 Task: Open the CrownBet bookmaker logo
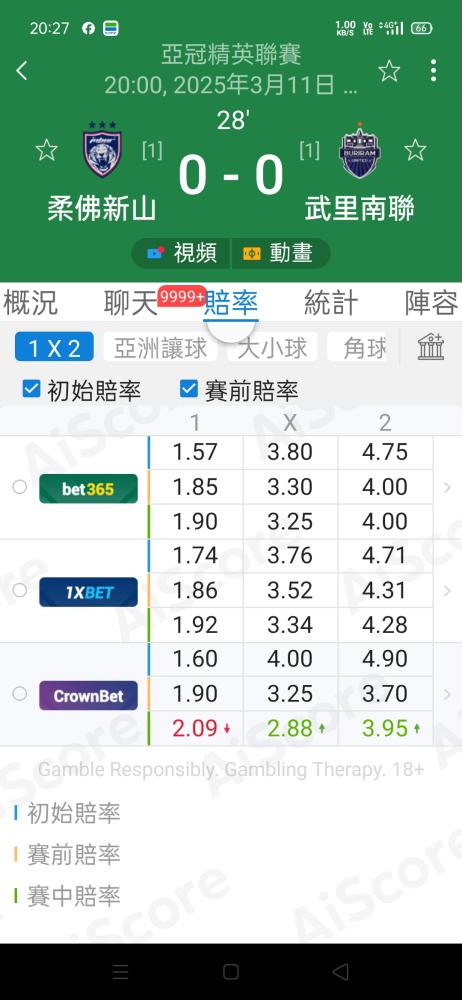tap(88, 695)
